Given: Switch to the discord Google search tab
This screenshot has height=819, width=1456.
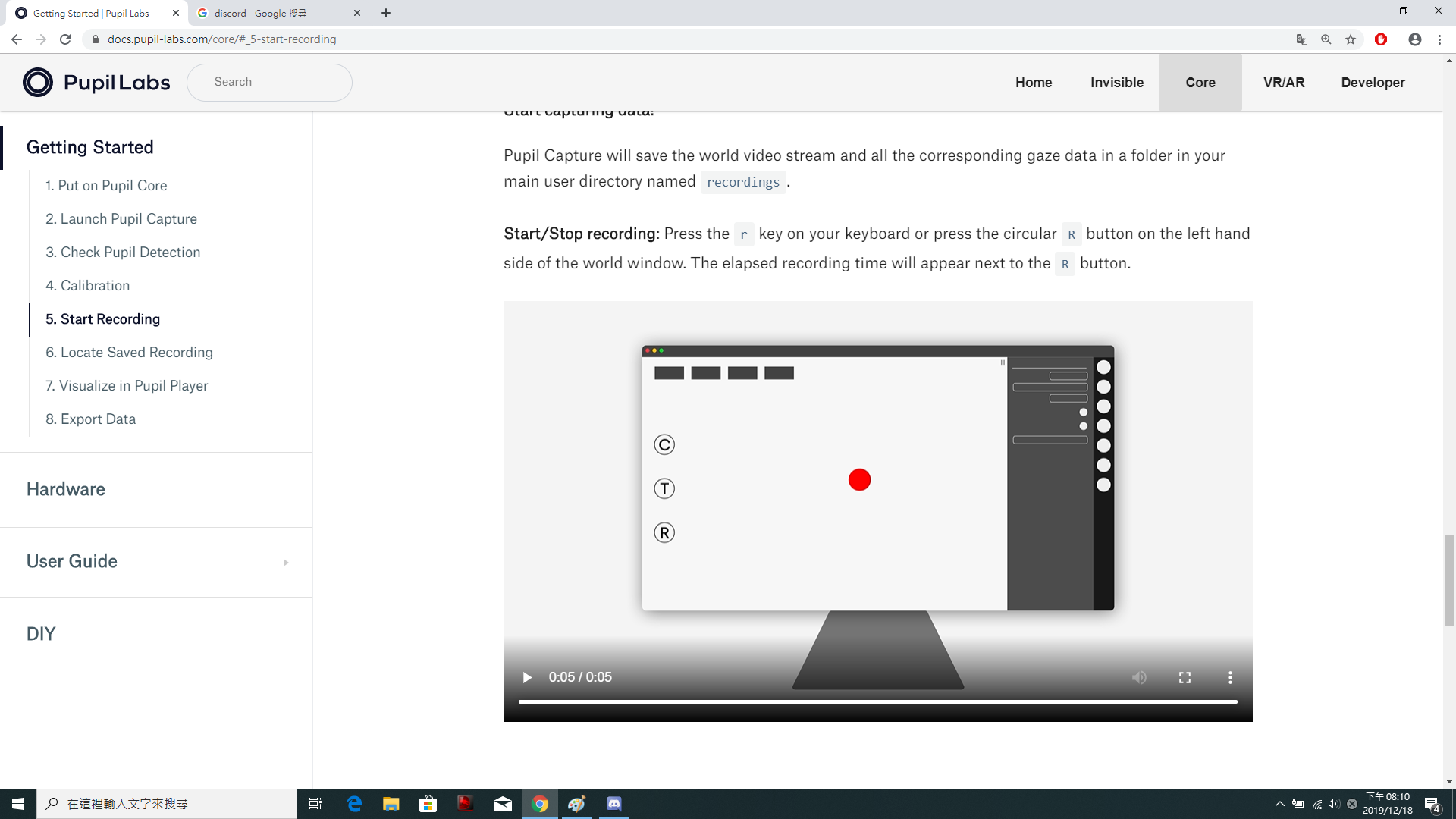Looking at the screenshot, I should [x=278, y=13].
